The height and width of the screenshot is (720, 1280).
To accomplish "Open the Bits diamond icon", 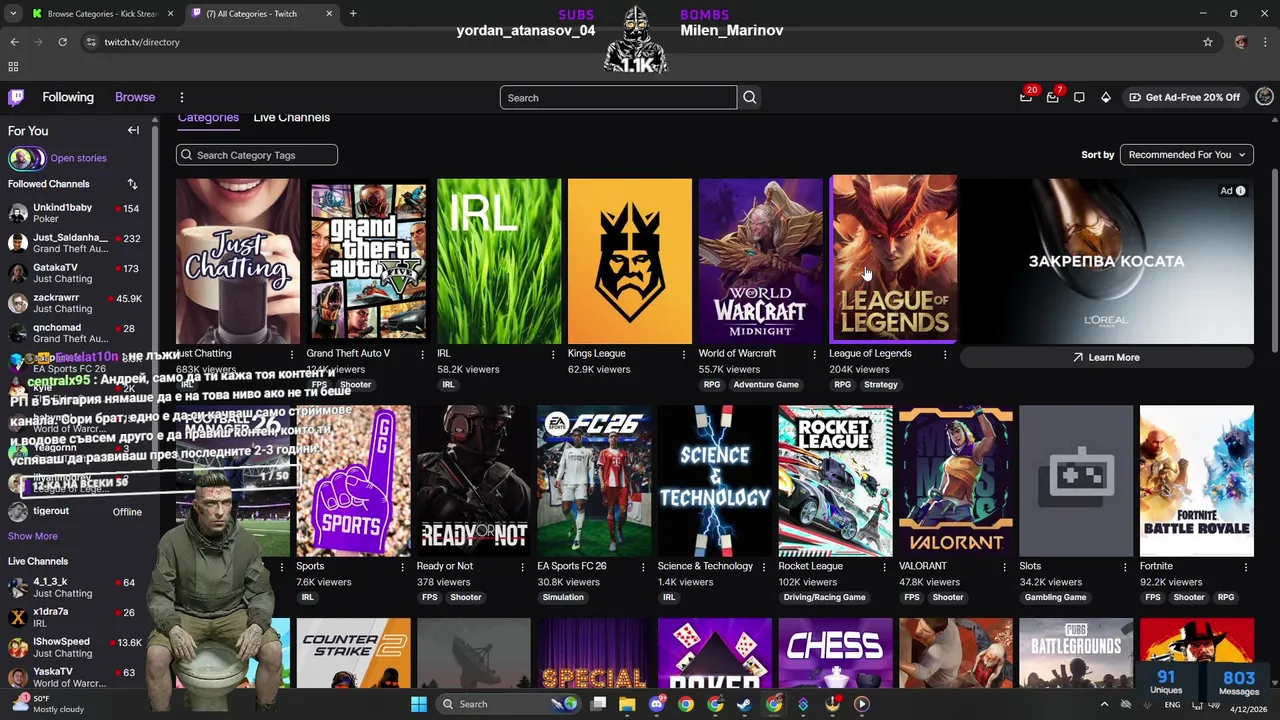I will pyautogui.click(x=1105, y=97).
